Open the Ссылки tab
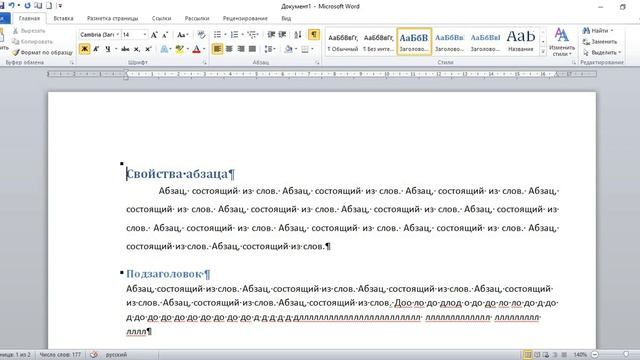The height and width of the screenshot is (360, 640). point(161,18)
